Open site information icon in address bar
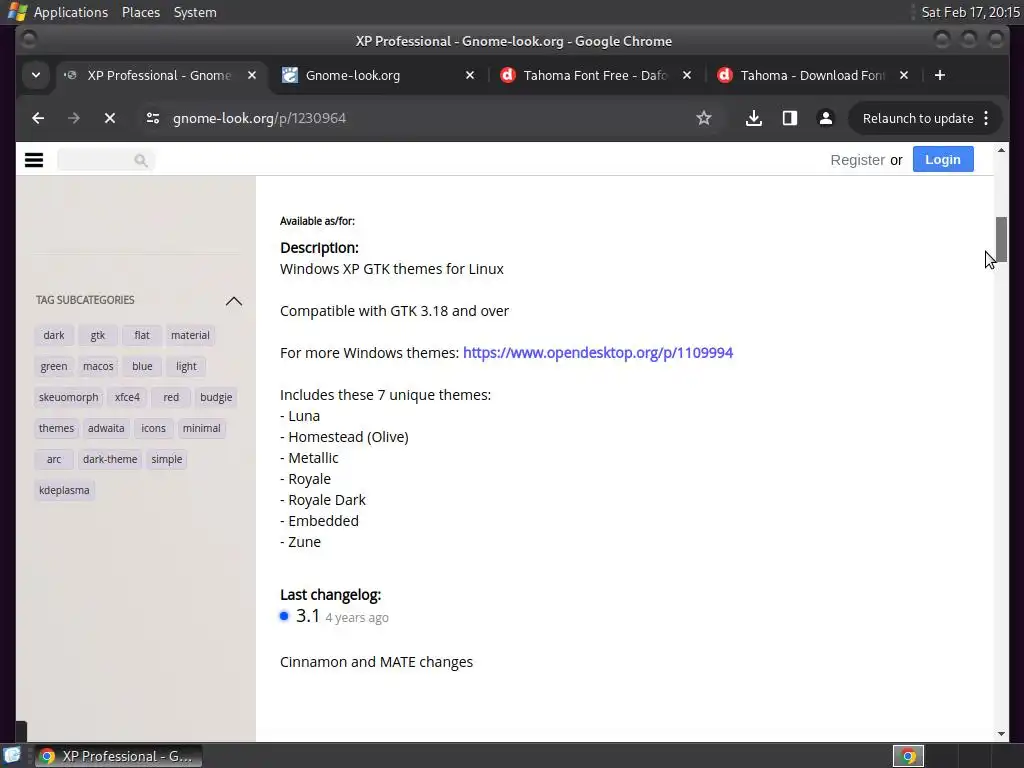The width and height of the screenshot is (1024, 768). (x=153, y=118)
